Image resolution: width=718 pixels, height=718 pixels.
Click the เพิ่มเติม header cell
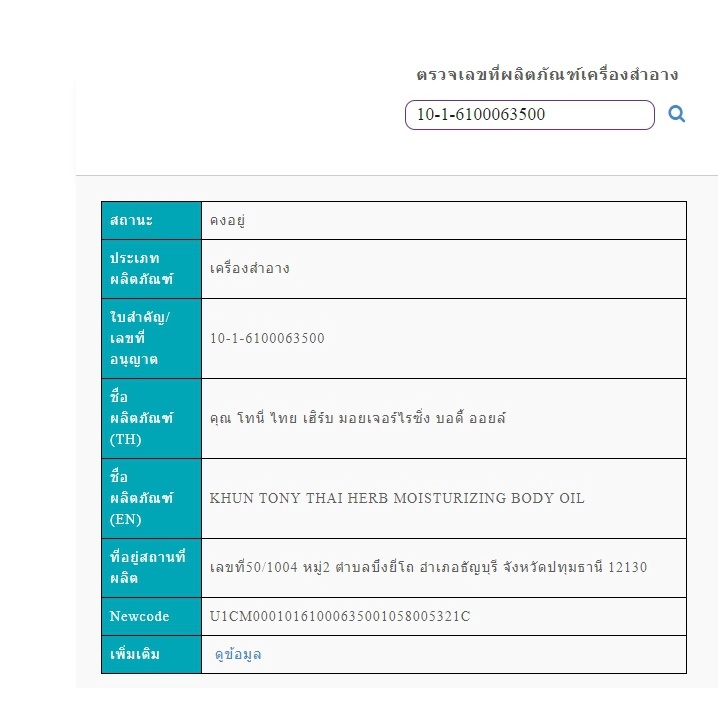point(151,654)
